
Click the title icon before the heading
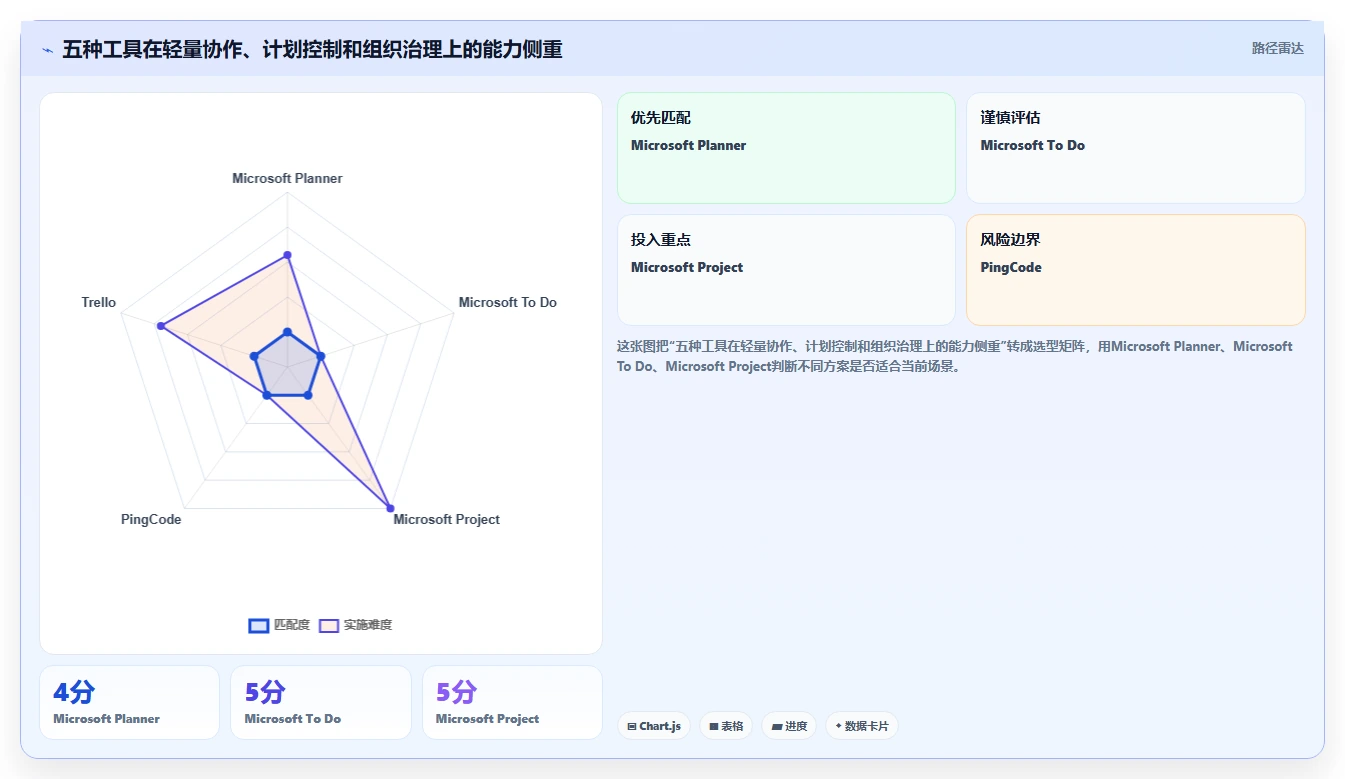pyautogui.click(x=47, y=49)
